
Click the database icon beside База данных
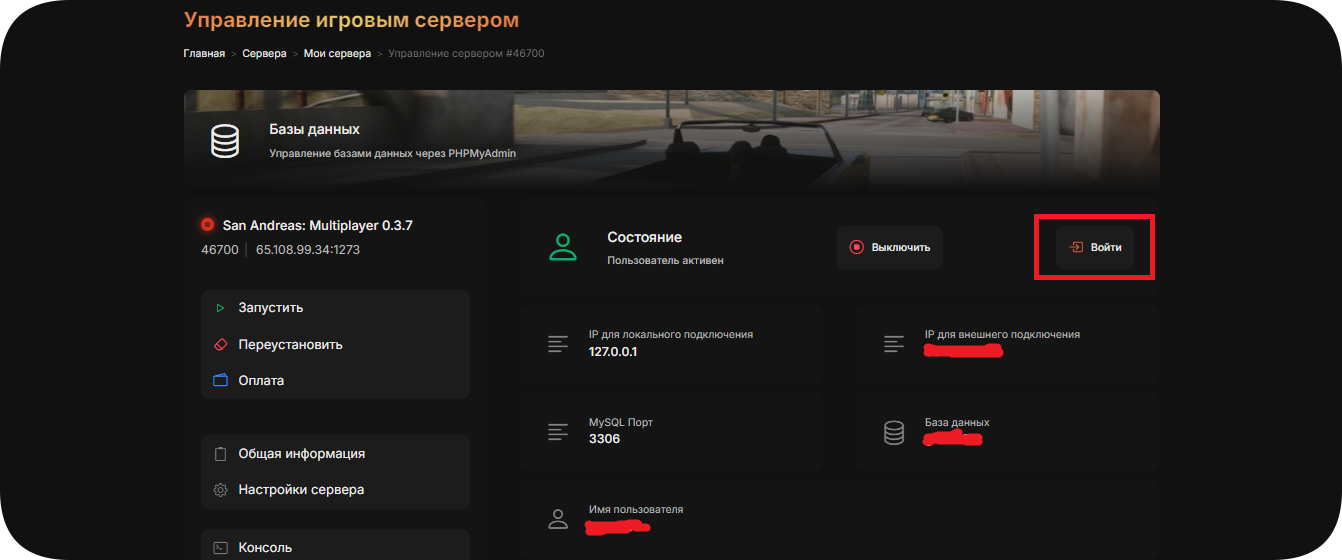[894, 433]
